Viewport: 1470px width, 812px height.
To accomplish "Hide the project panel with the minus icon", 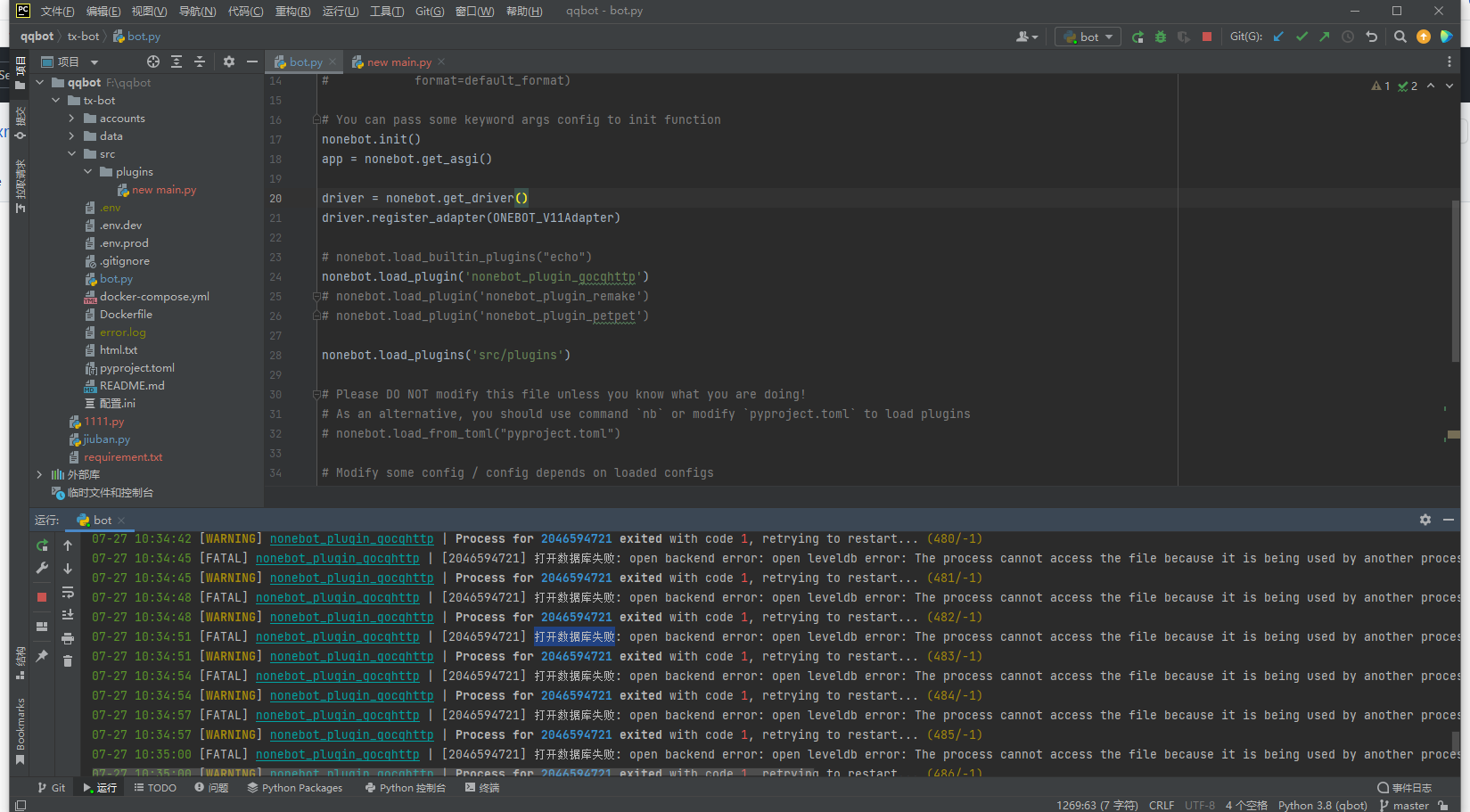I will [x=252, y=62].
